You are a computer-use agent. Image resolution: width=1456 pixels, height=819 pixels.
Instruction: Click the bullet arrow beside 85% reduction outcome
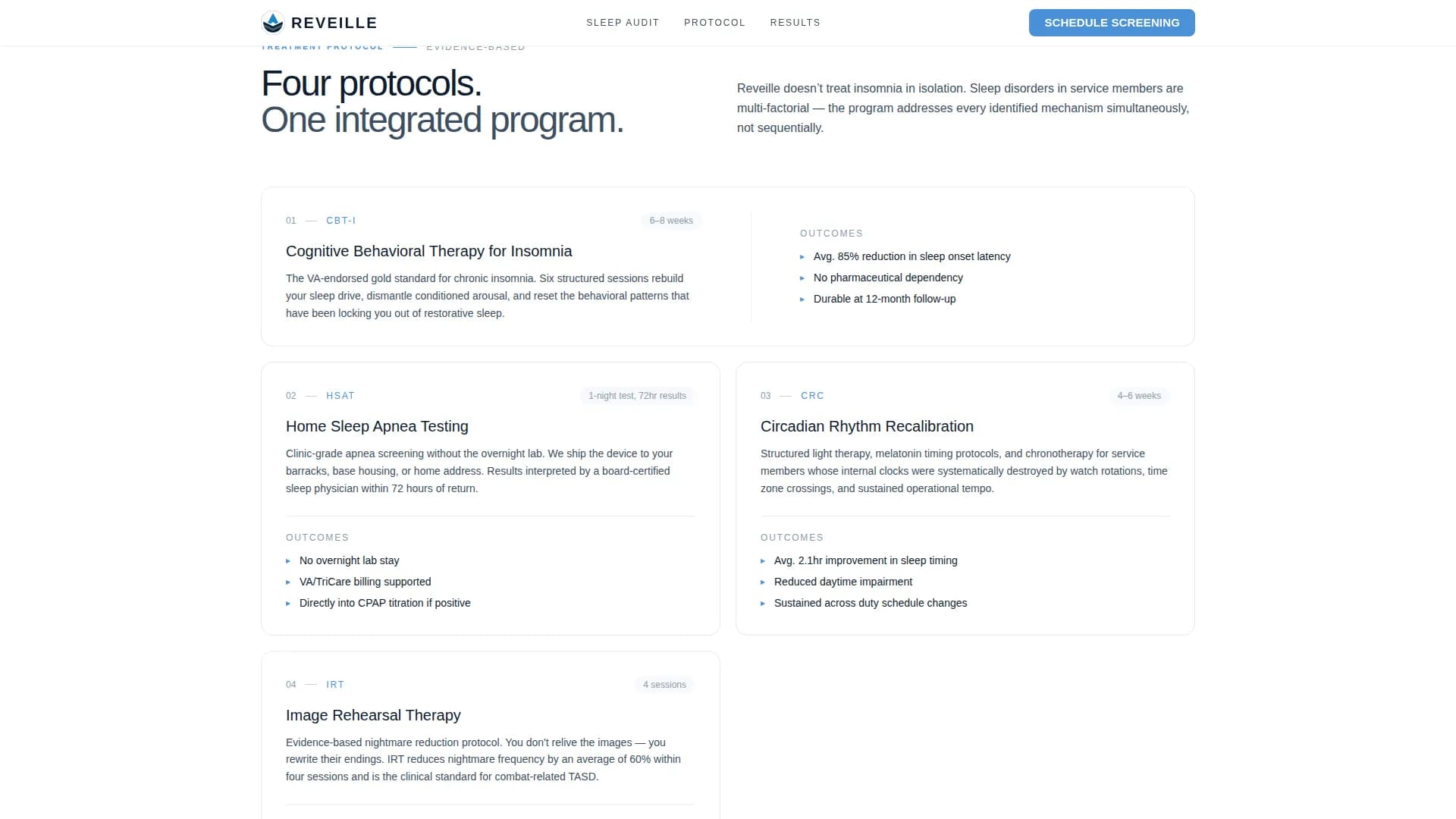(x=802, y=257)
